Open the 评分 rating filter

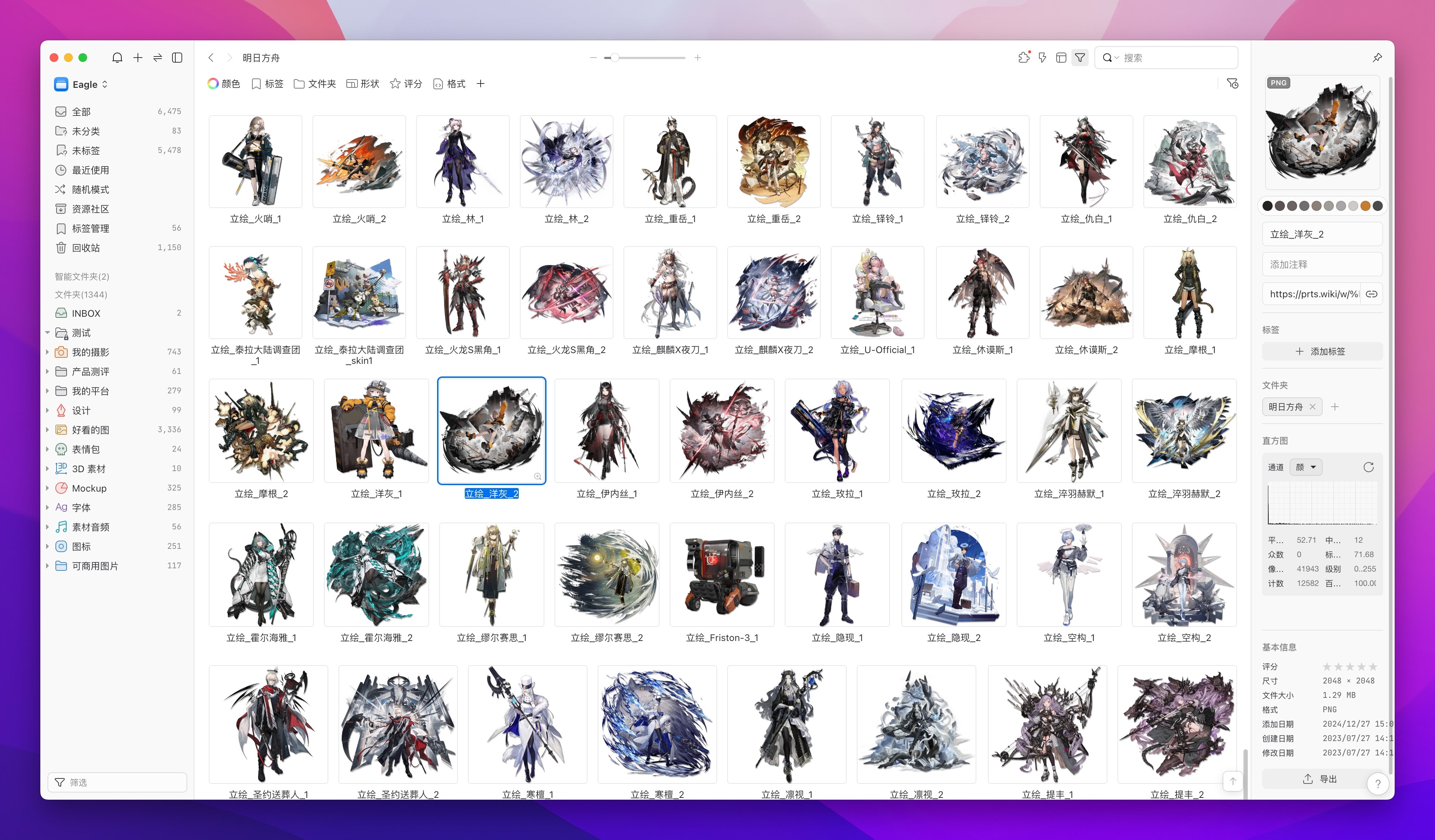(406, 83)
